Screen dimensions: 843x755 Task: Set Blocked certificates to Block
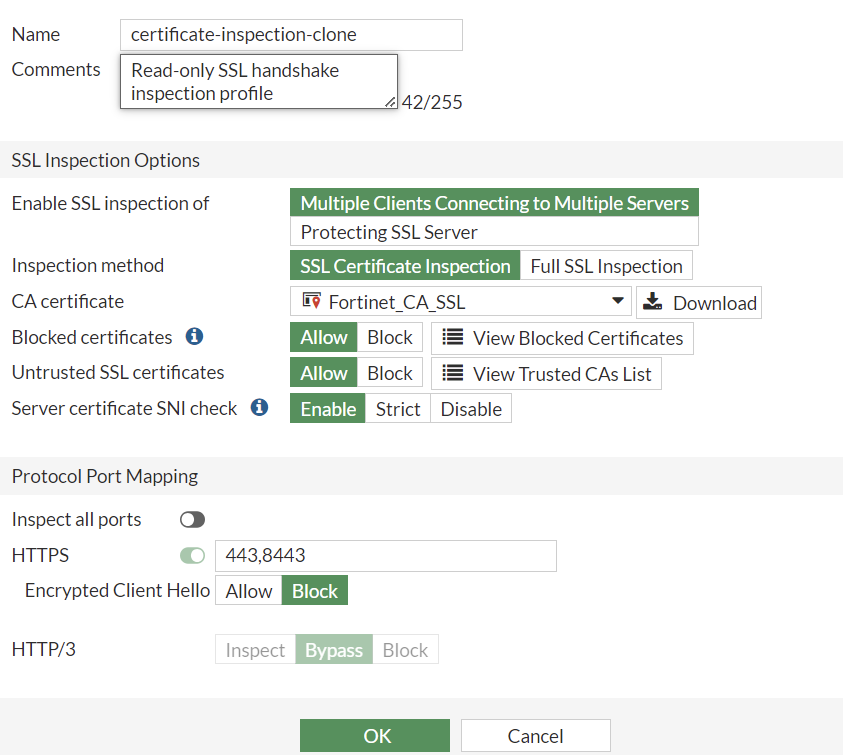point(390,338)
